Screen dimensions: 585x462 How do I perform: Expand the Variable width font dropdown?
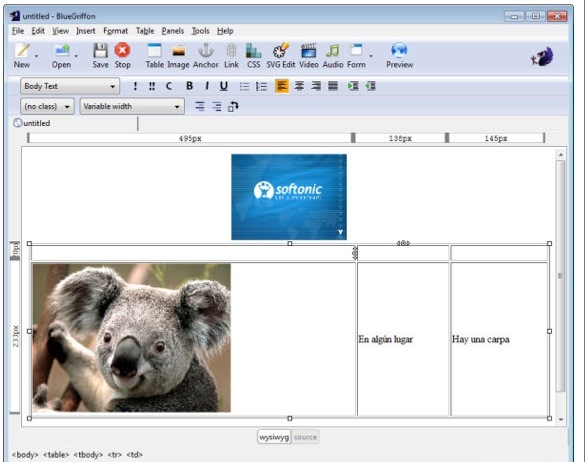132,106
